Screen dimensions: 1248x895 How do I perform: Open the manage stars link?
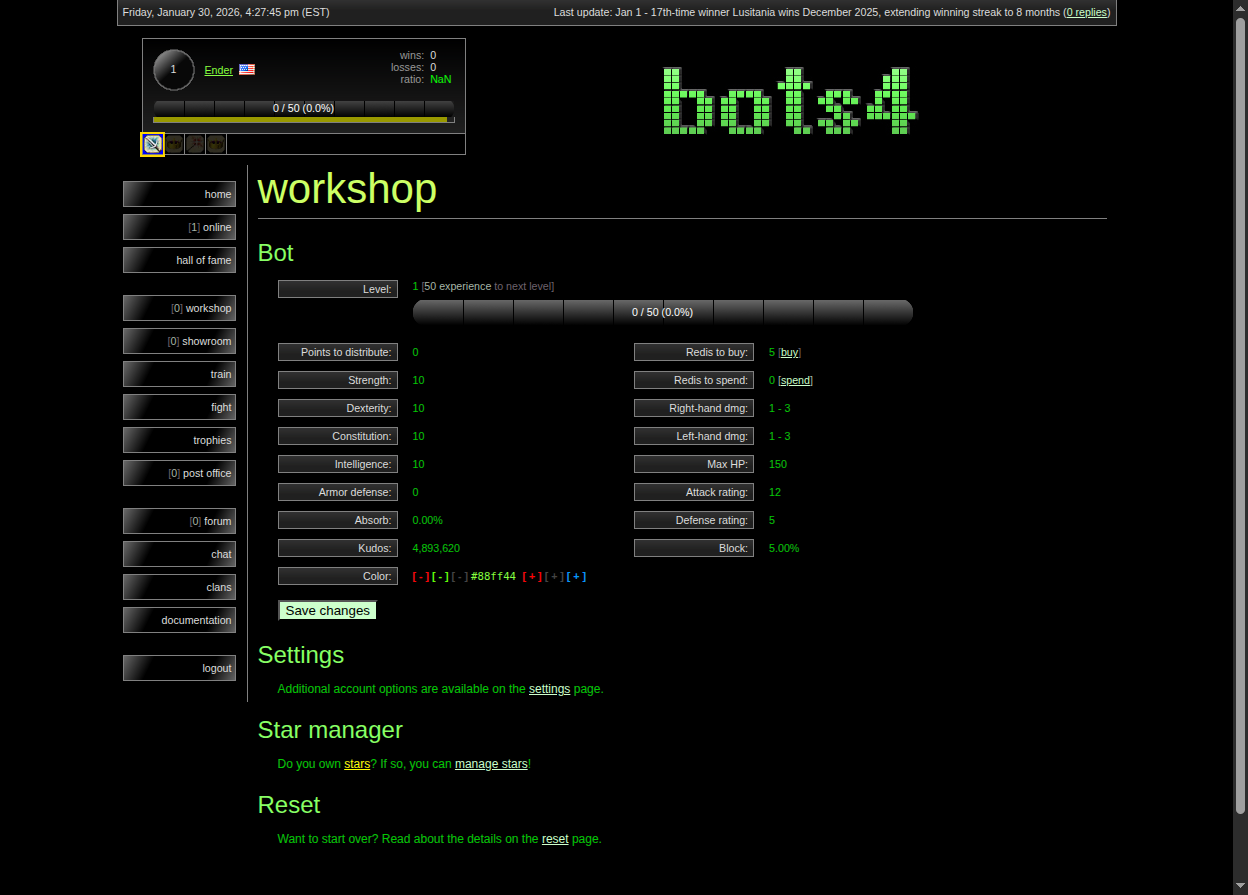[x=491, y=764]
